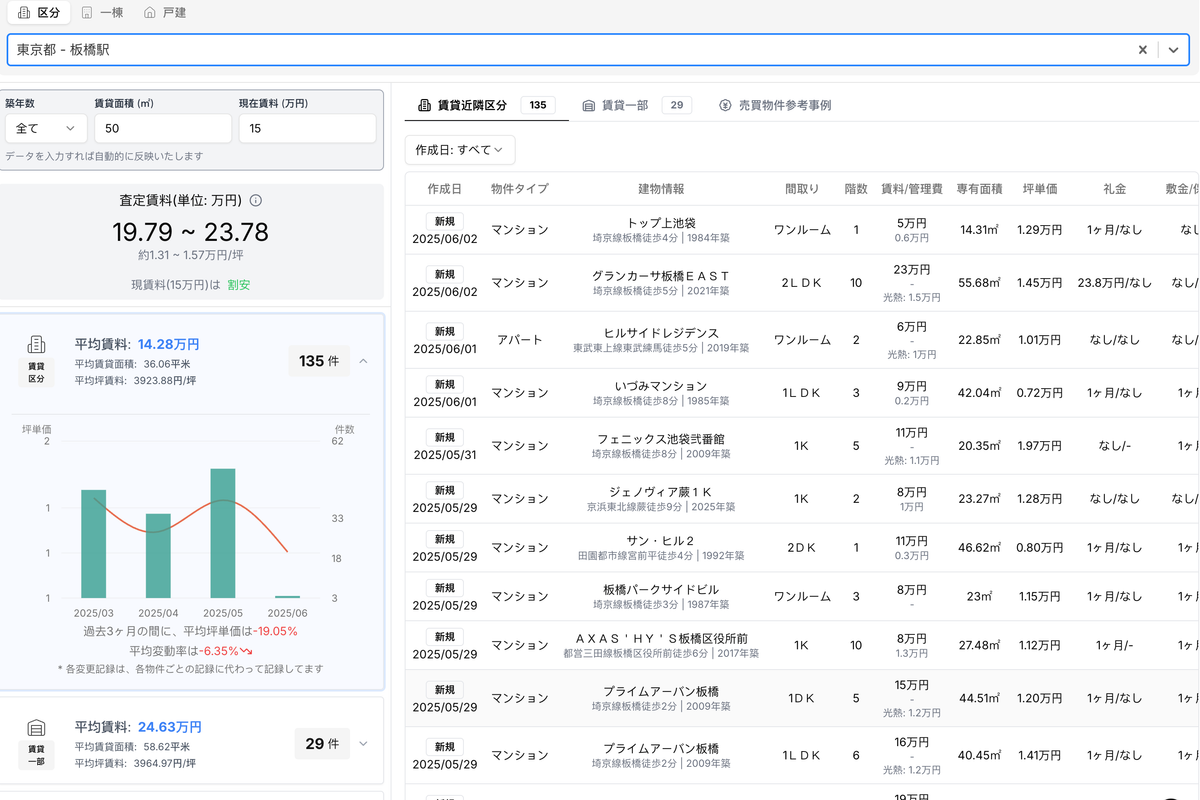The height and width of the screenshot is (800, 1200).
Task: Select the サン・ヒル２ property name
Action: tap(661, 540)
